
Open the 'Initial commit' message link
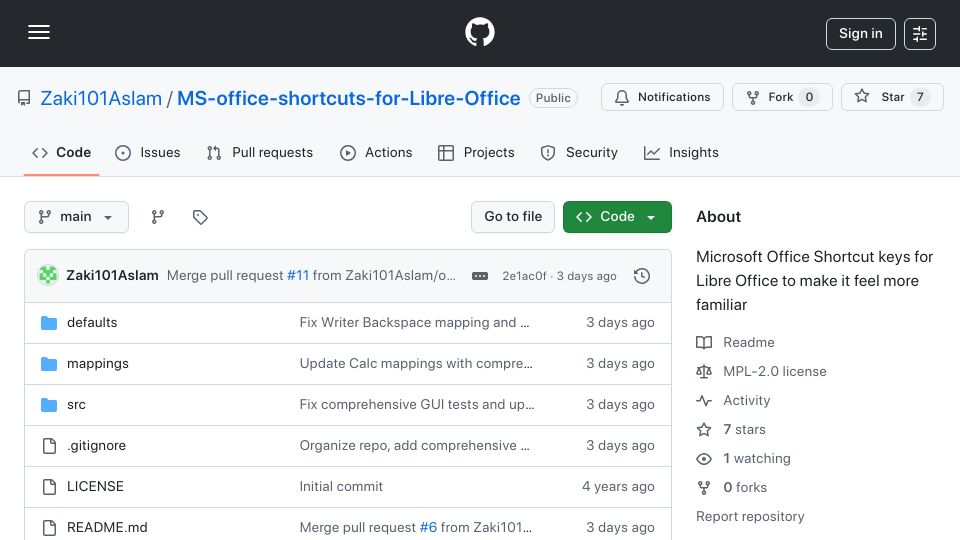tap(341, 487)
